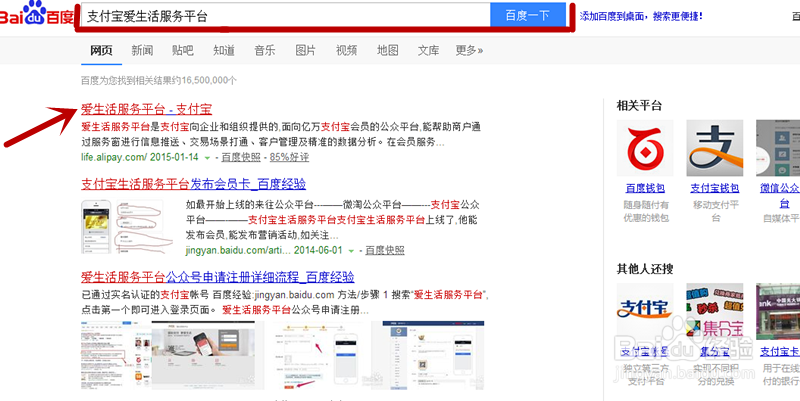
Task: Switch to the 视频 tab
Action: (346, 51)
